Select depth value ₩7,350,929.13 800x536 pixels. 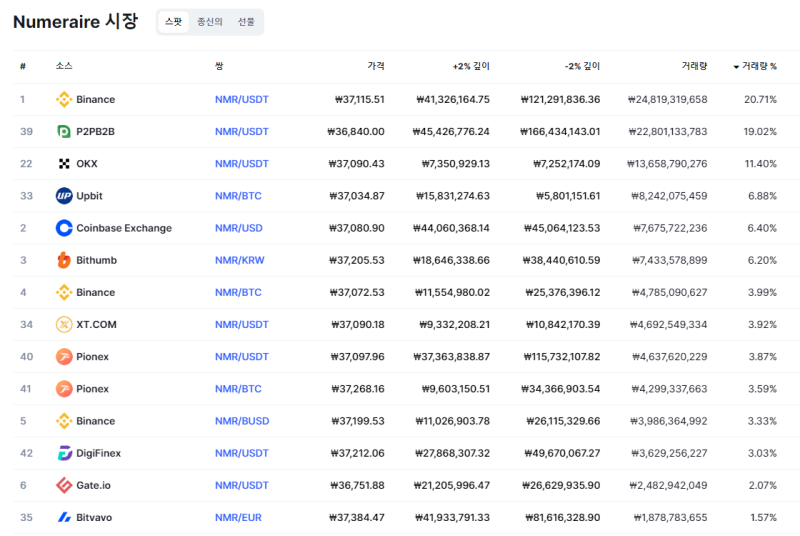[x=456, y=164]
